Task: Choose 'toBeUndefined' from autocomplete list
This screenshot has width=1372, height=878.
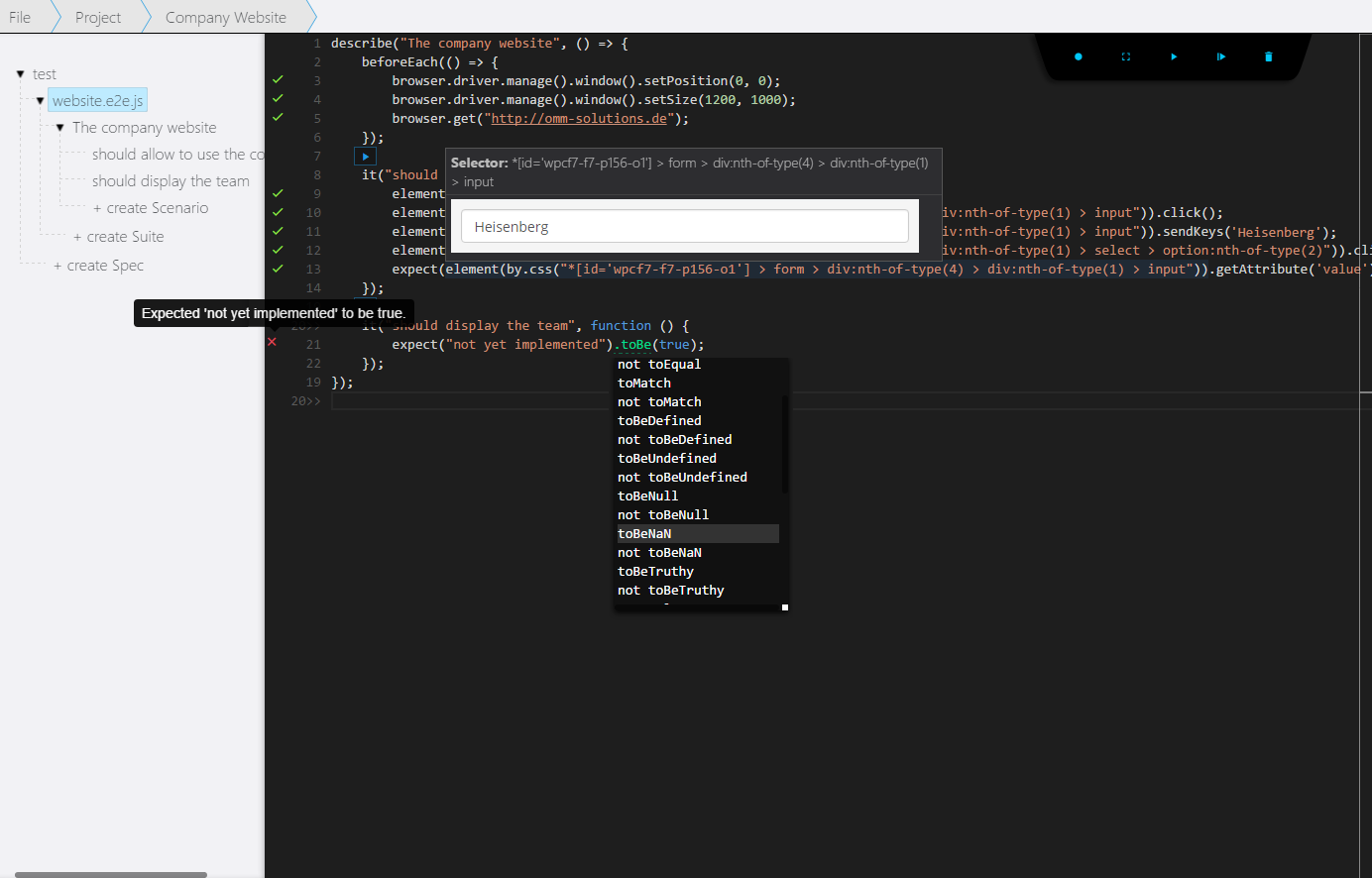Action: [x=667, y=458]
